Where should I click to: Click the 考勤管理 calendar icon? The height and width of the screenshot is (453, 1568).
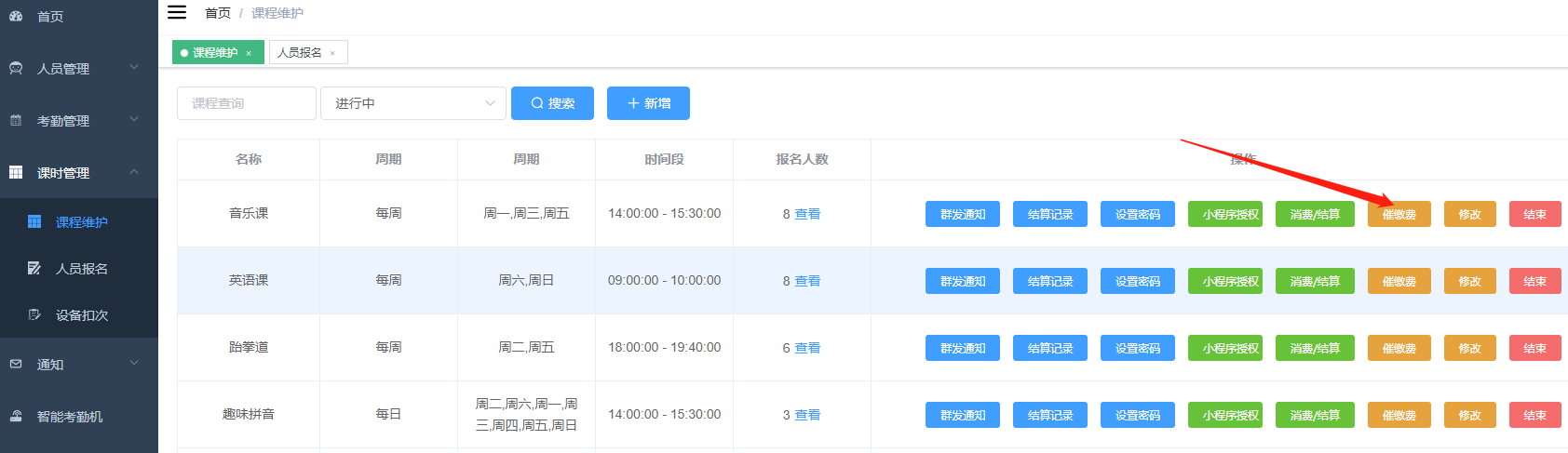pos(16,120)
